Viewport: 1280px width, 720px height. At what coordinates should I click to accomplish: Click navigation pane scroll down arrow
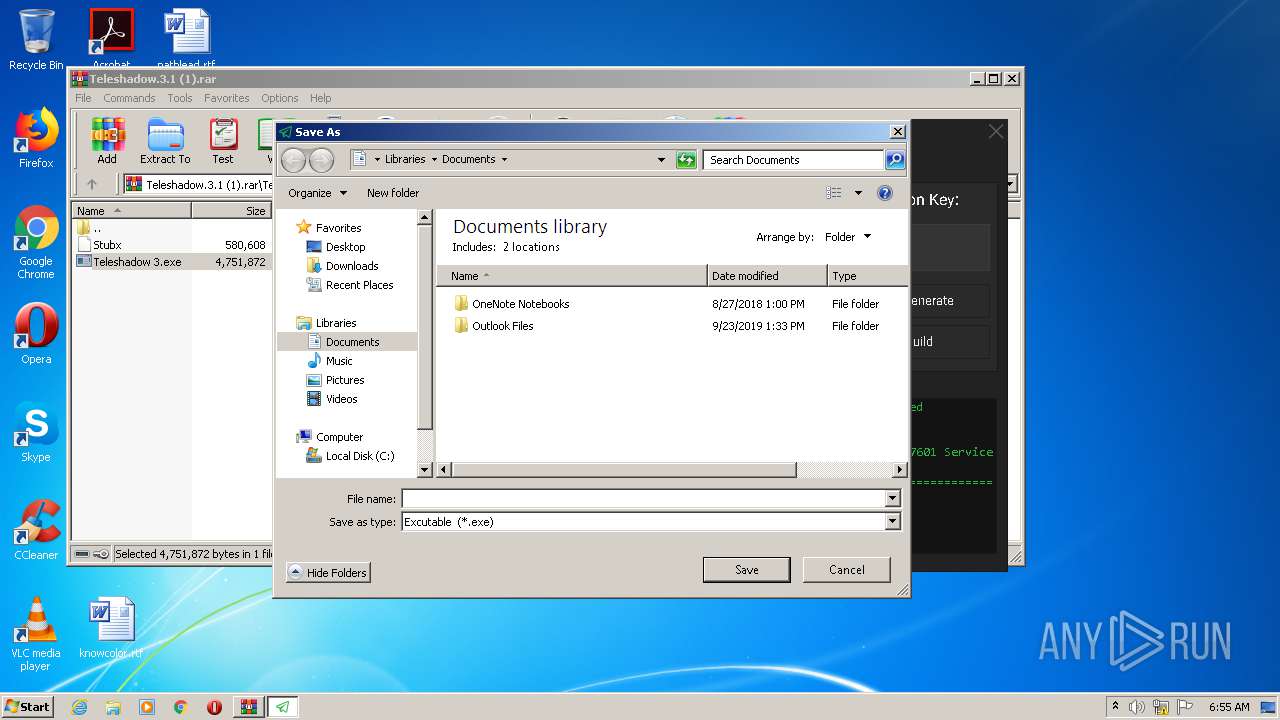(x=424, y=469)
